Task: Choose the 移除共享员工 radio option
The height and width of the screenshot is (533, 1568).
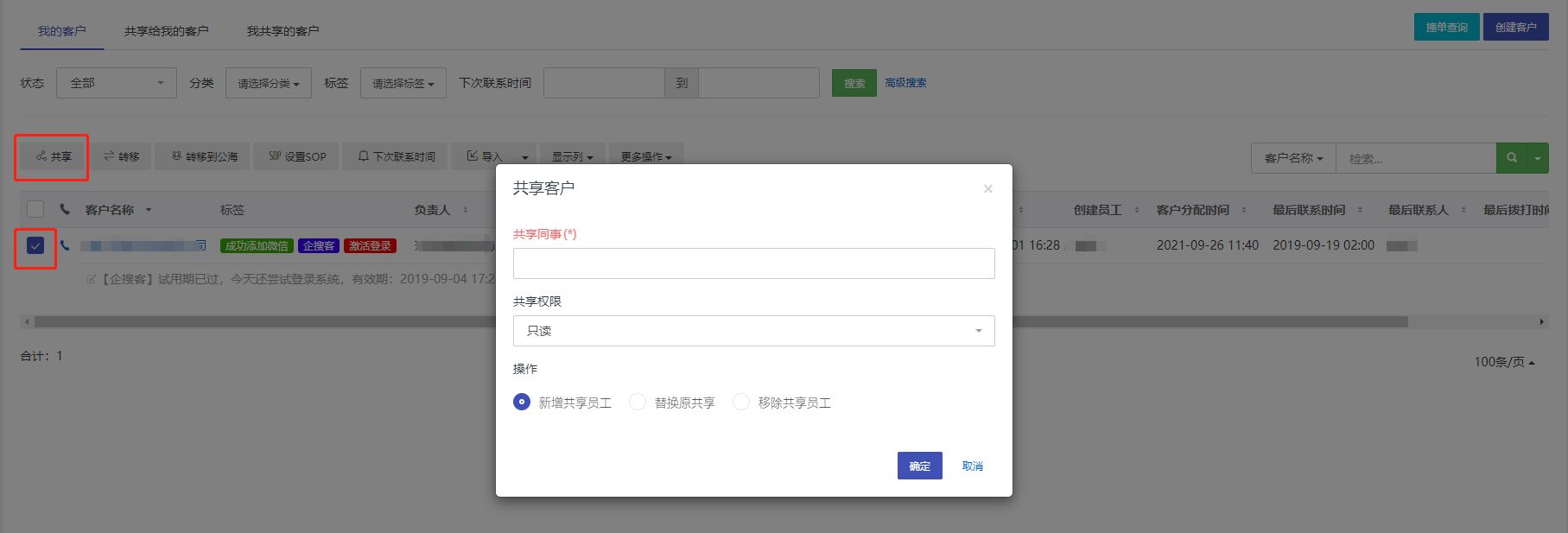Action: coord(741,403)
